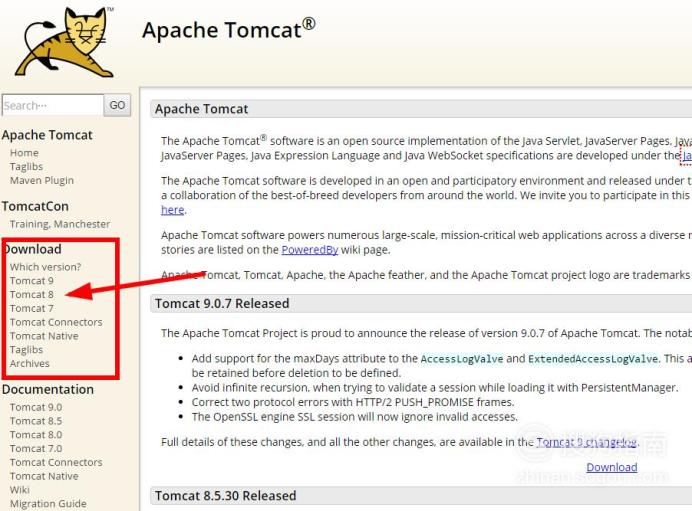Open the Wiki documentation link
Viewport: 692px width, 511px height.
(20, 490)
